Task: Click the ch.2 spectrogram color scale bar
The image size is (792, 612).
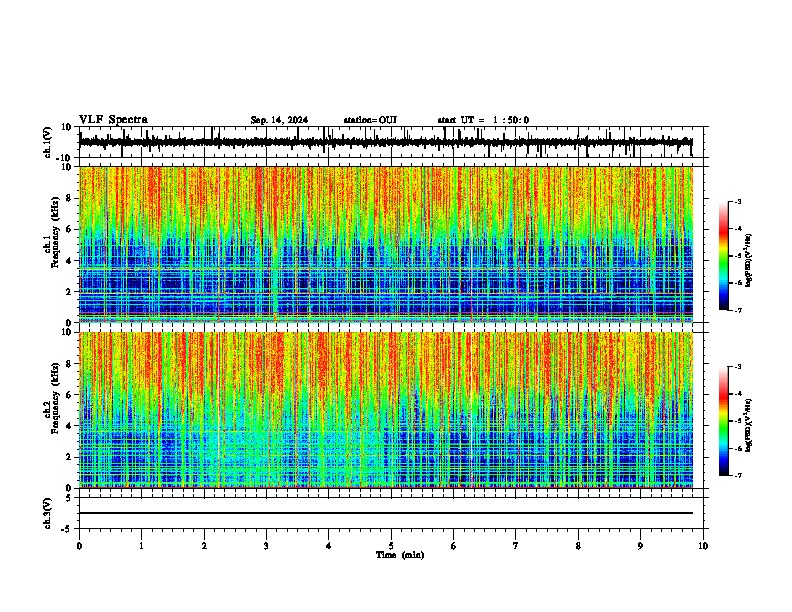Action: [x=723, y=421]
